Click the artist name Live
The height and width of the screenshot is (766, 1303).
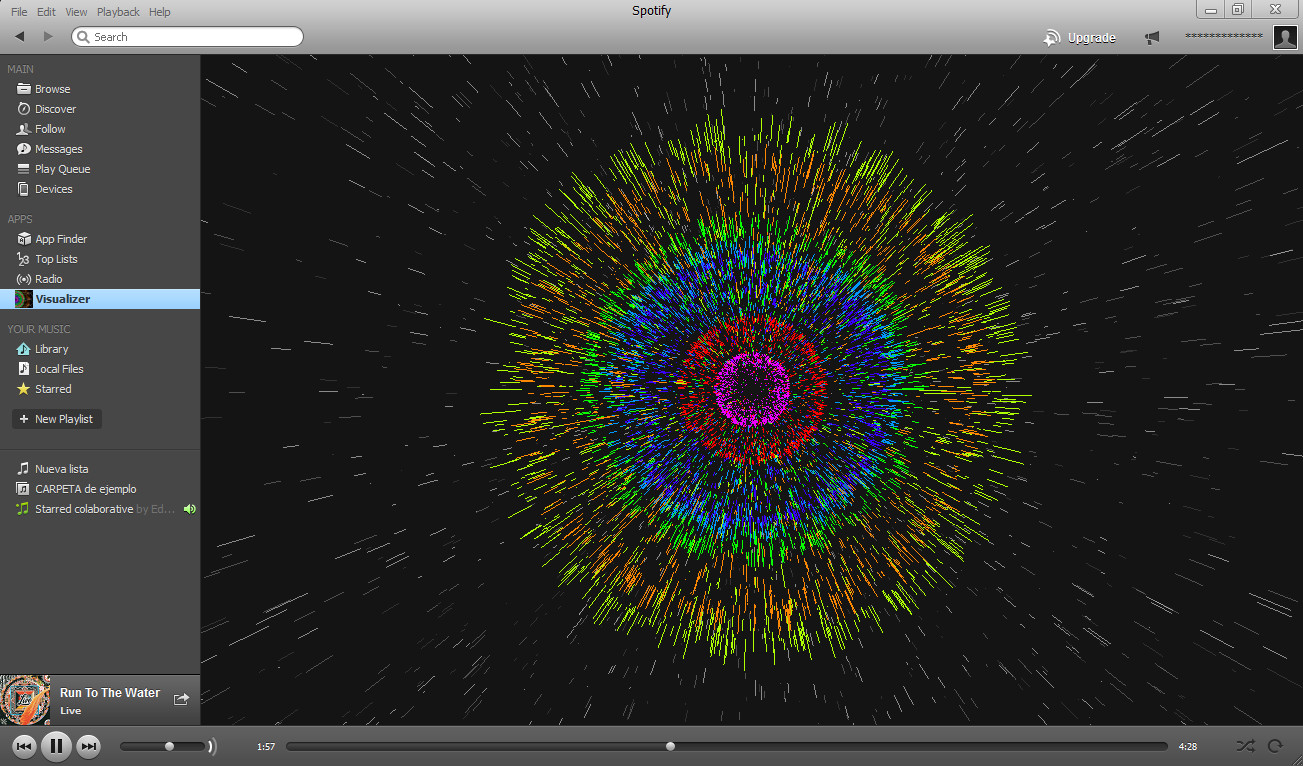tap(70, 711)
